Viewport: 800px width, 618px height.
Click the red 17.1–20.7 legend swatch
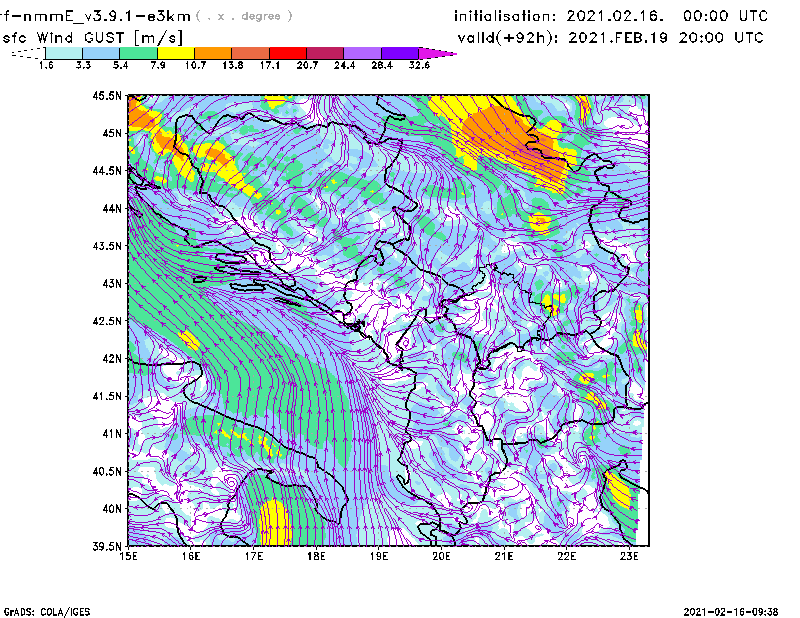pyautogui.click(x=288, y=53)
